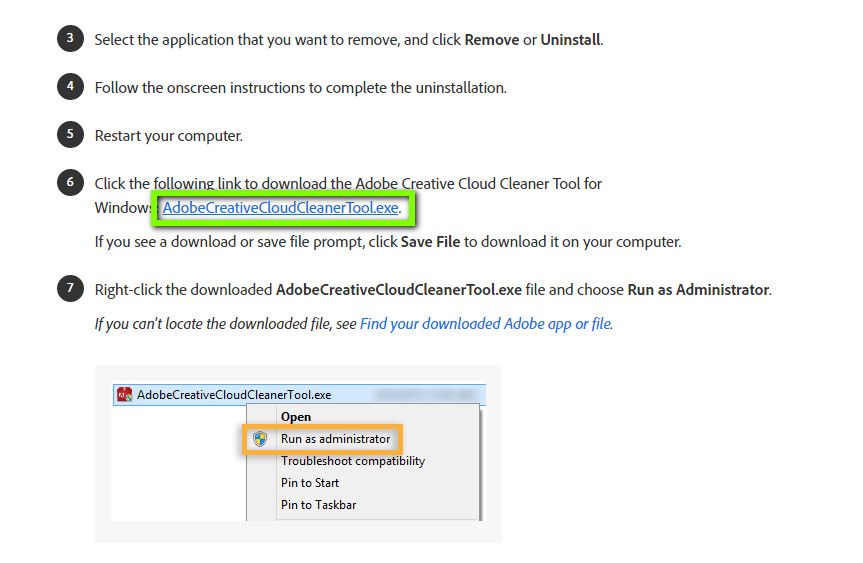Open 'Find your downloaded Adobe app or file' link
863x563 pixels.
coord(485,324)
